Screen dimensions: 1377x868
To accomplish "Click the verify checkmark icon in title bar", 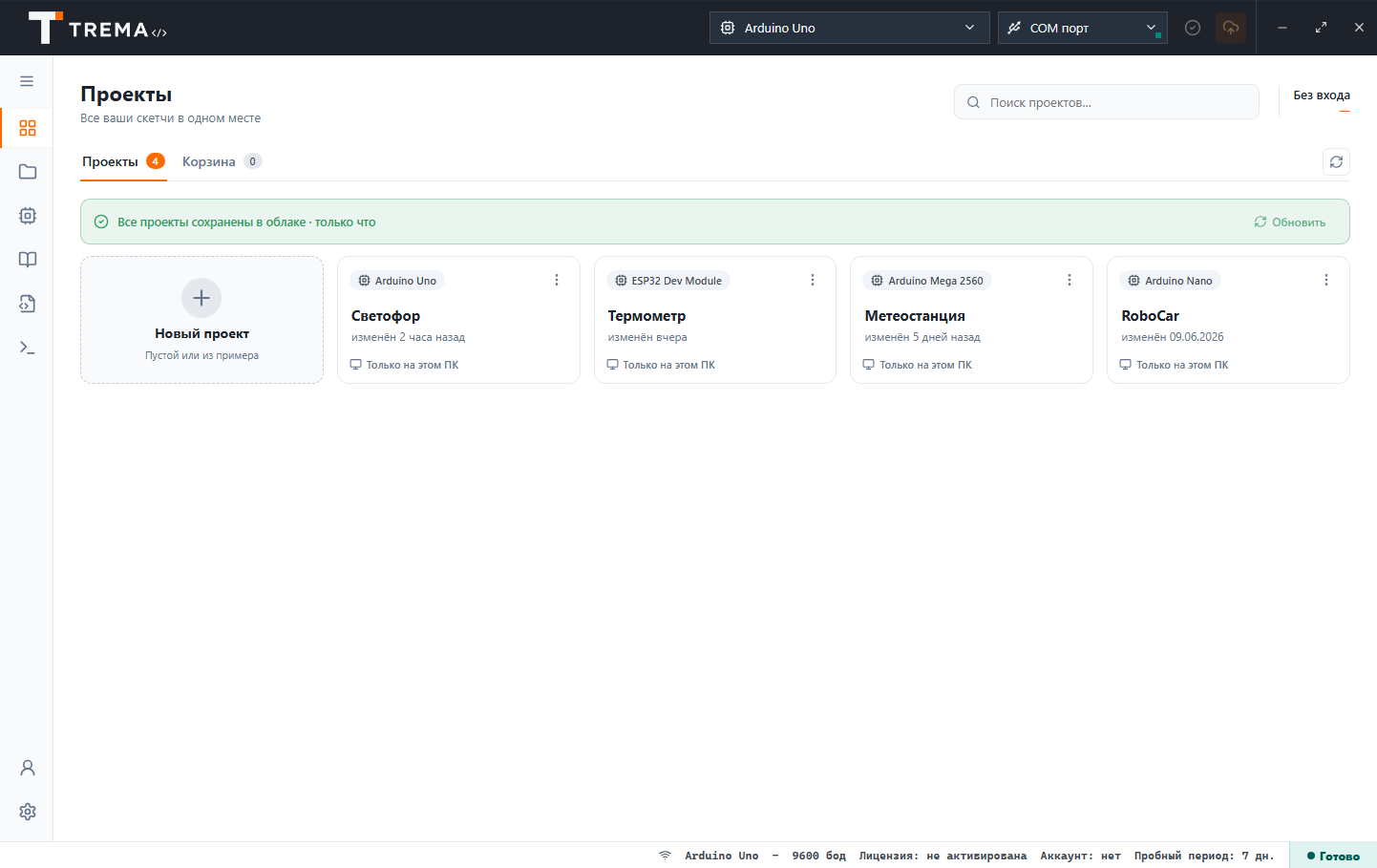I will point(1193,28).
